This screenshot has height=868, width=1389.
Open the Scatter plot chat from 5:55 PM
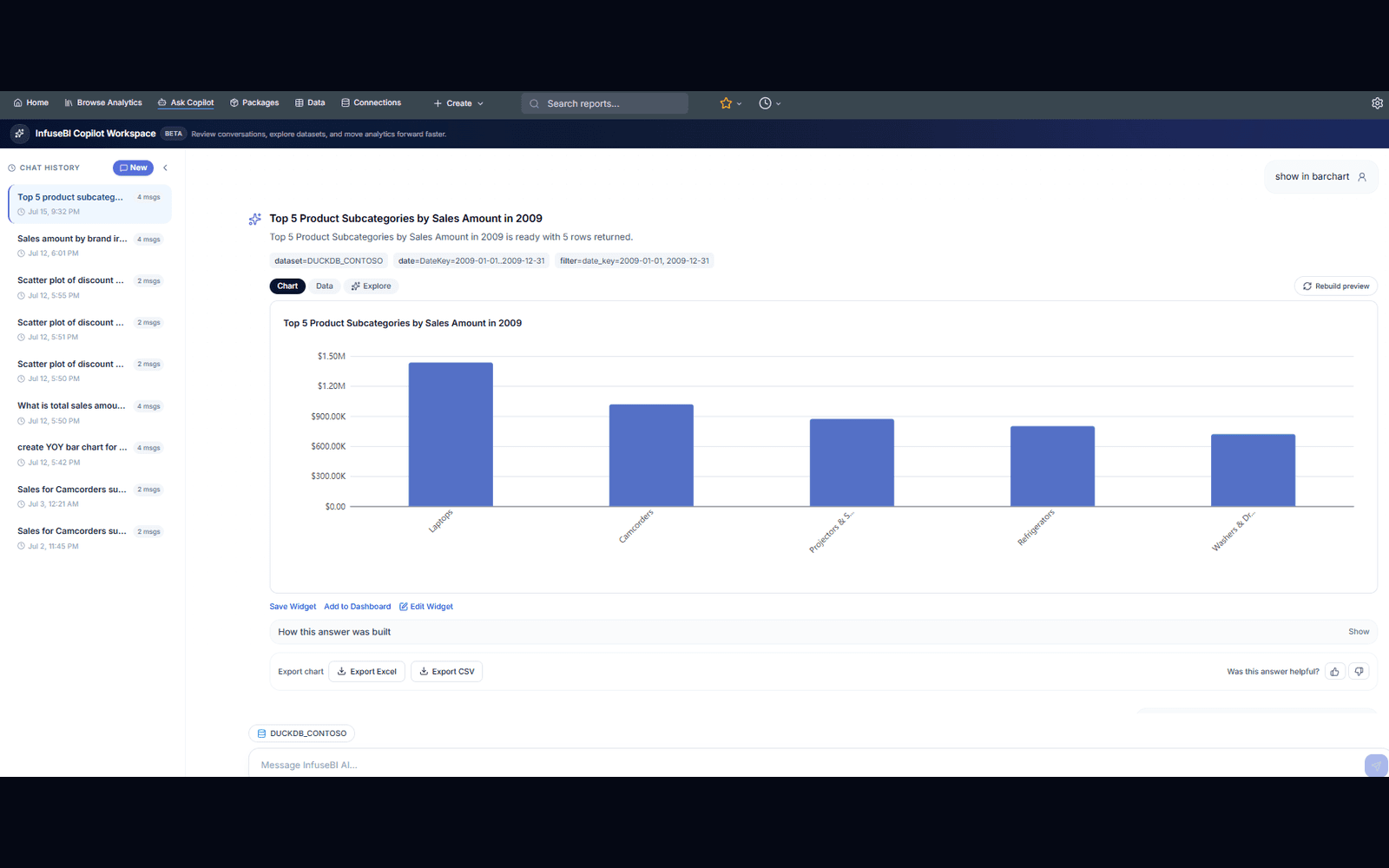pyautogui.click(x=89, y=287)
